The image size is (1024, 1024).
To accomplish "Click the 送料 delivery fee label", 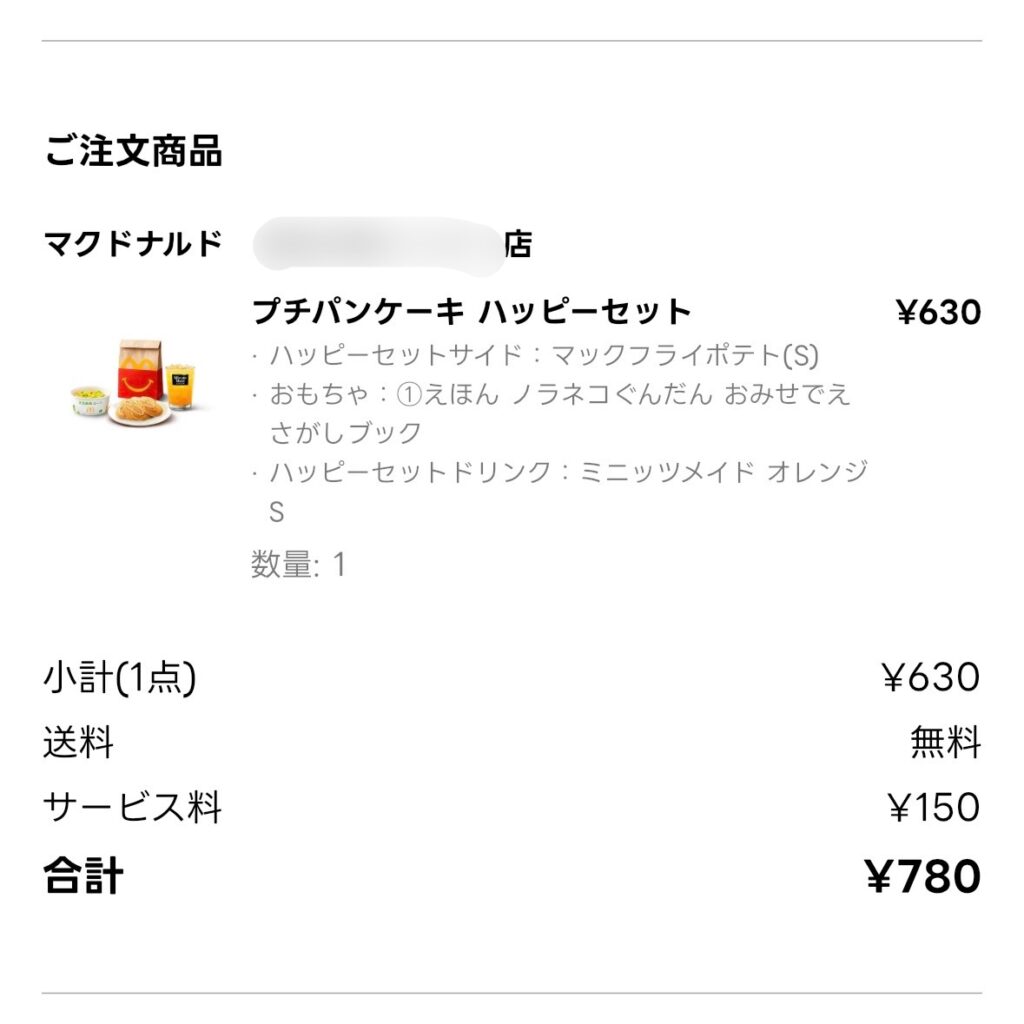I will coord(78,743).
